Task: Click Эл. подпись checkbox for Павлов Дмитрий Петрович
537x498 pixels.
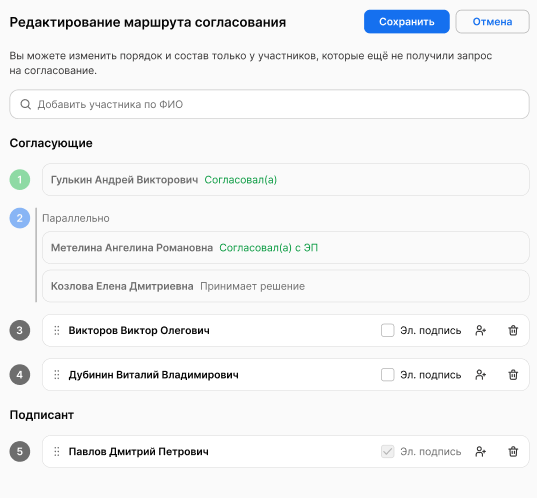Action: tap(388, 451)
